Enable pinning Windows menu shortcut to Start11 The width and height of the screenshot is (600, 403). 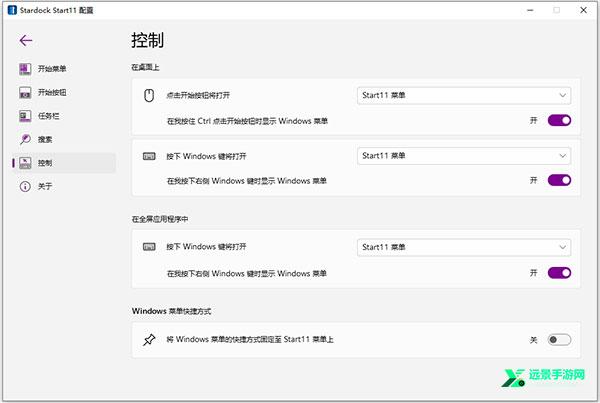559,339
